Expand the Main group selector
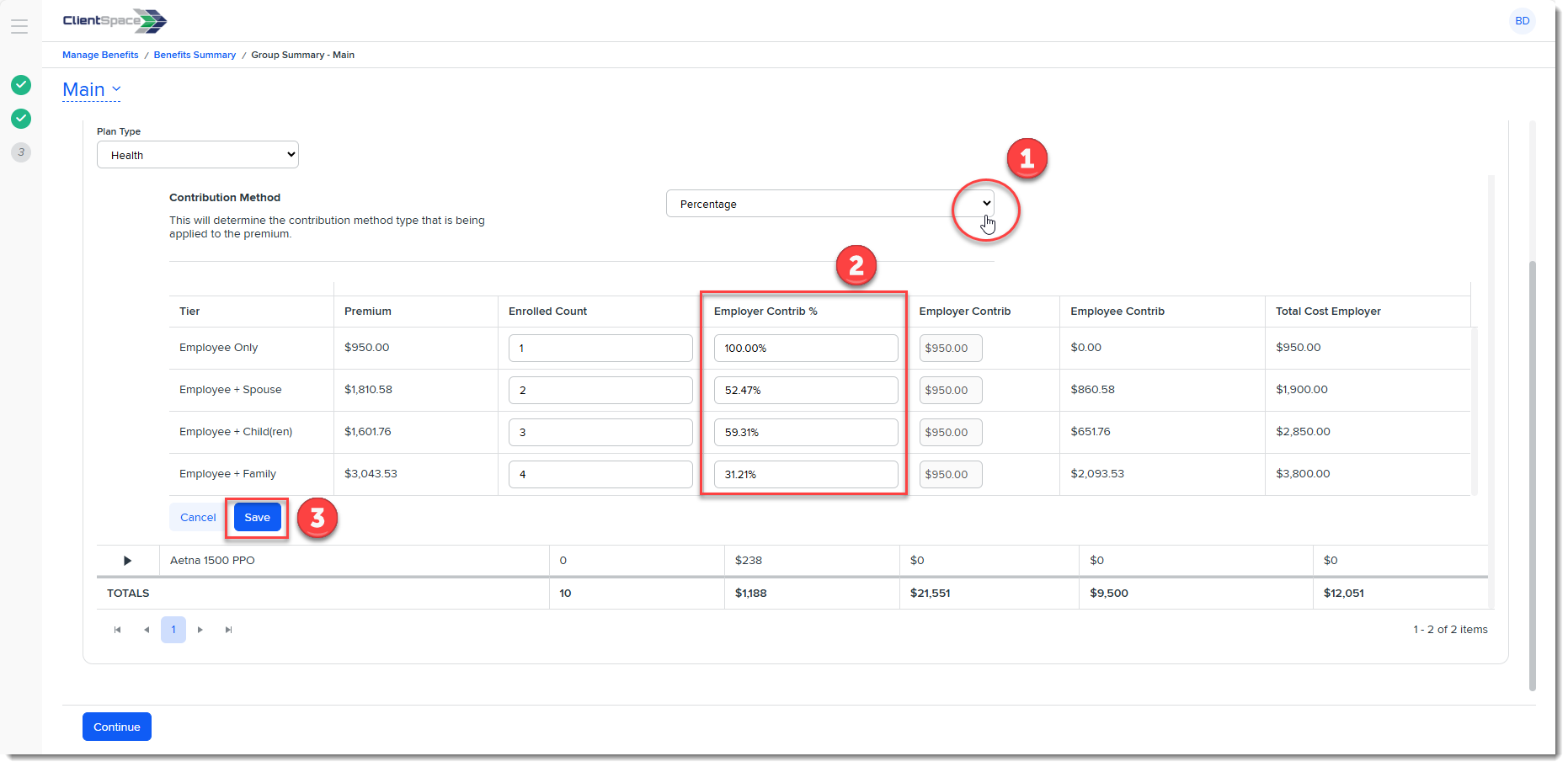 [x=92, y=89]
